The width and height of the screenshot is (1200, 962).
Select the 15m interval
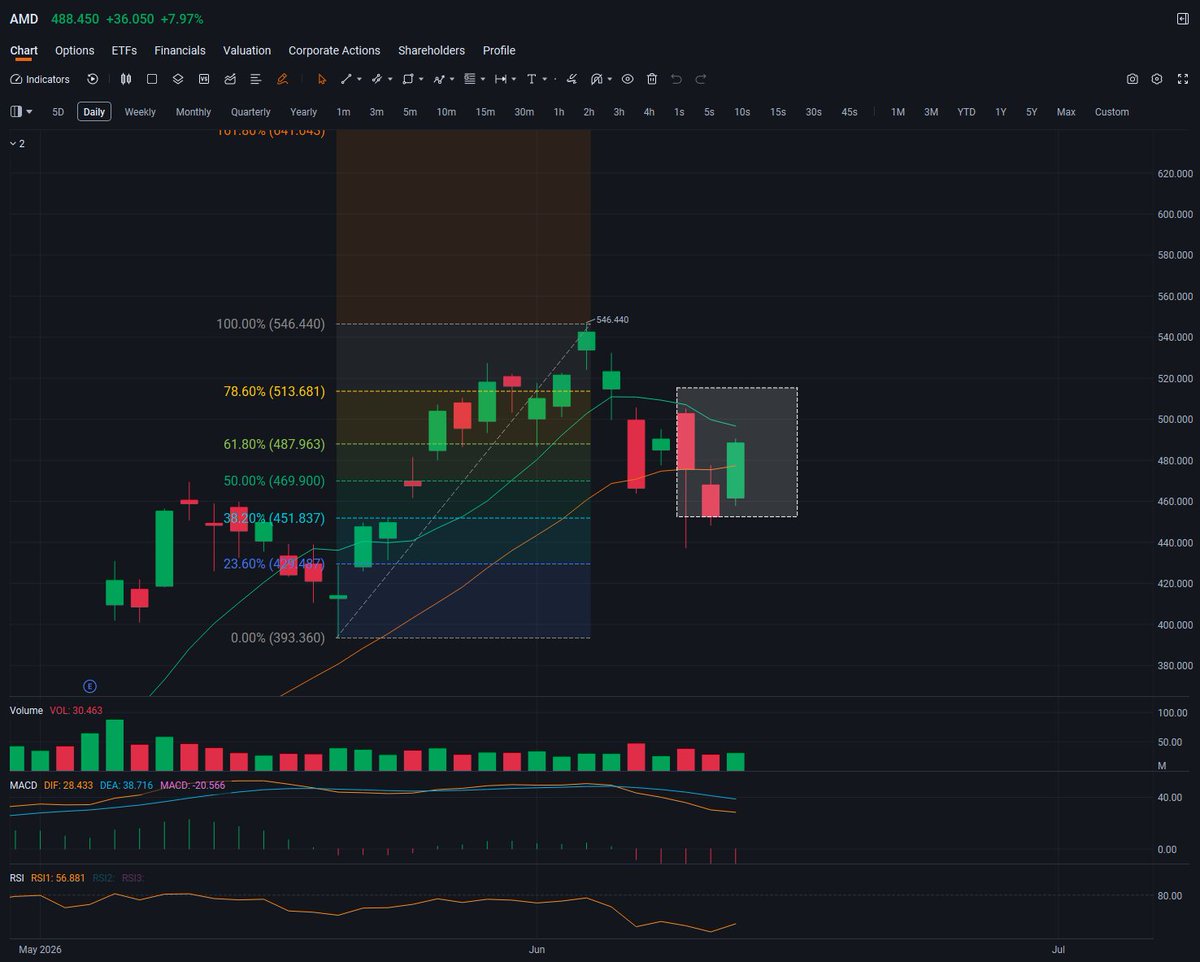tap(485, 112)
